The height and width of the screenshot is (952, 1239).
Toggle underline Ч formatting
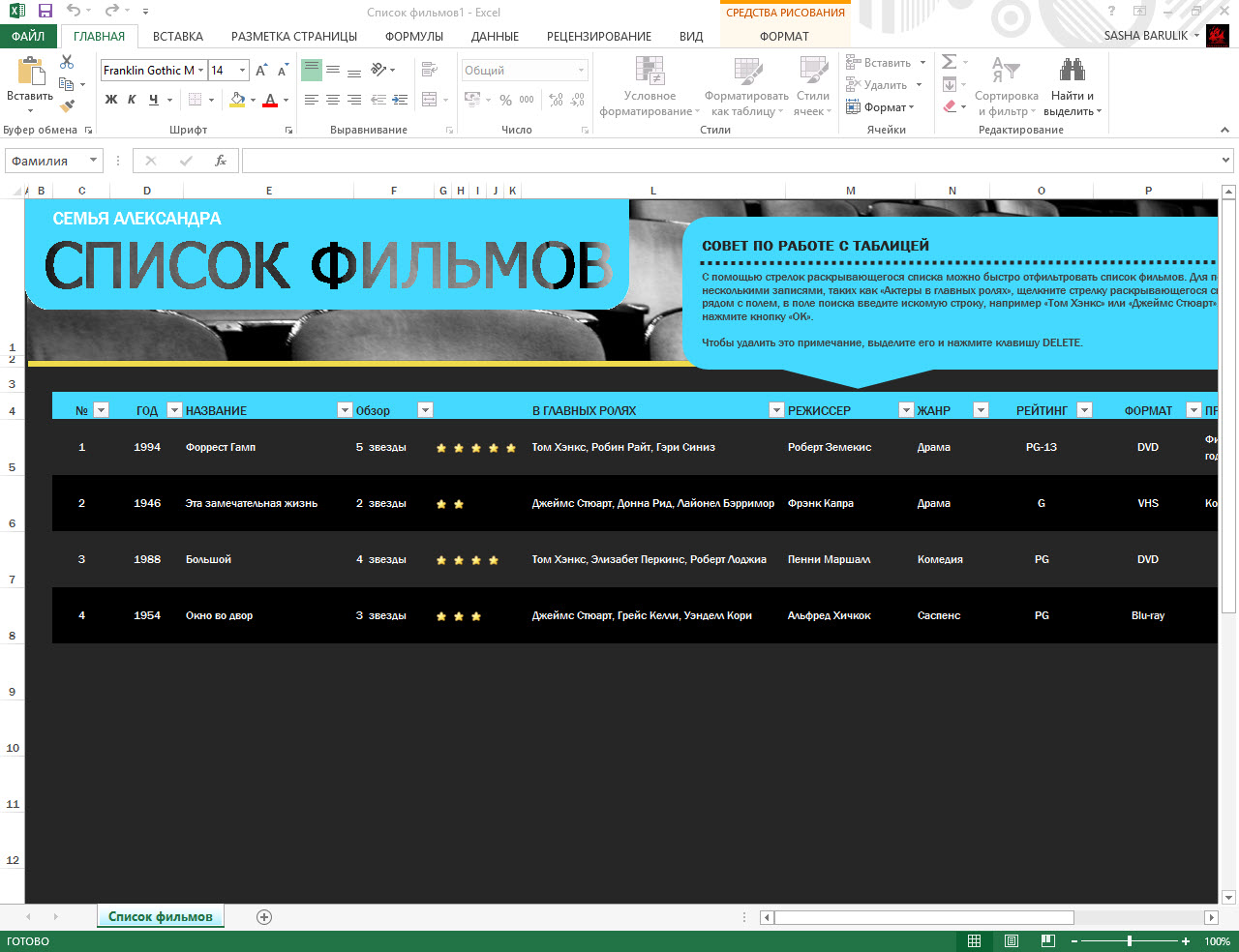(154, 100)
